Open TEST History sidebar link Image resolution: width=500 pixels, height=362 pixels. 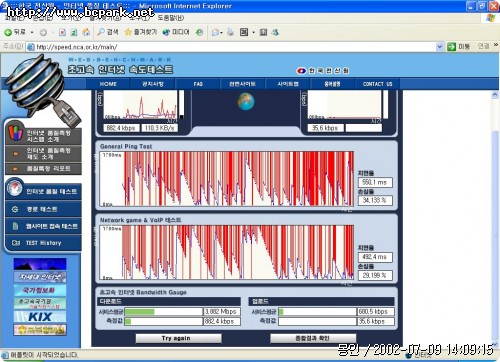pyautogui.click(x=43, y=243)
